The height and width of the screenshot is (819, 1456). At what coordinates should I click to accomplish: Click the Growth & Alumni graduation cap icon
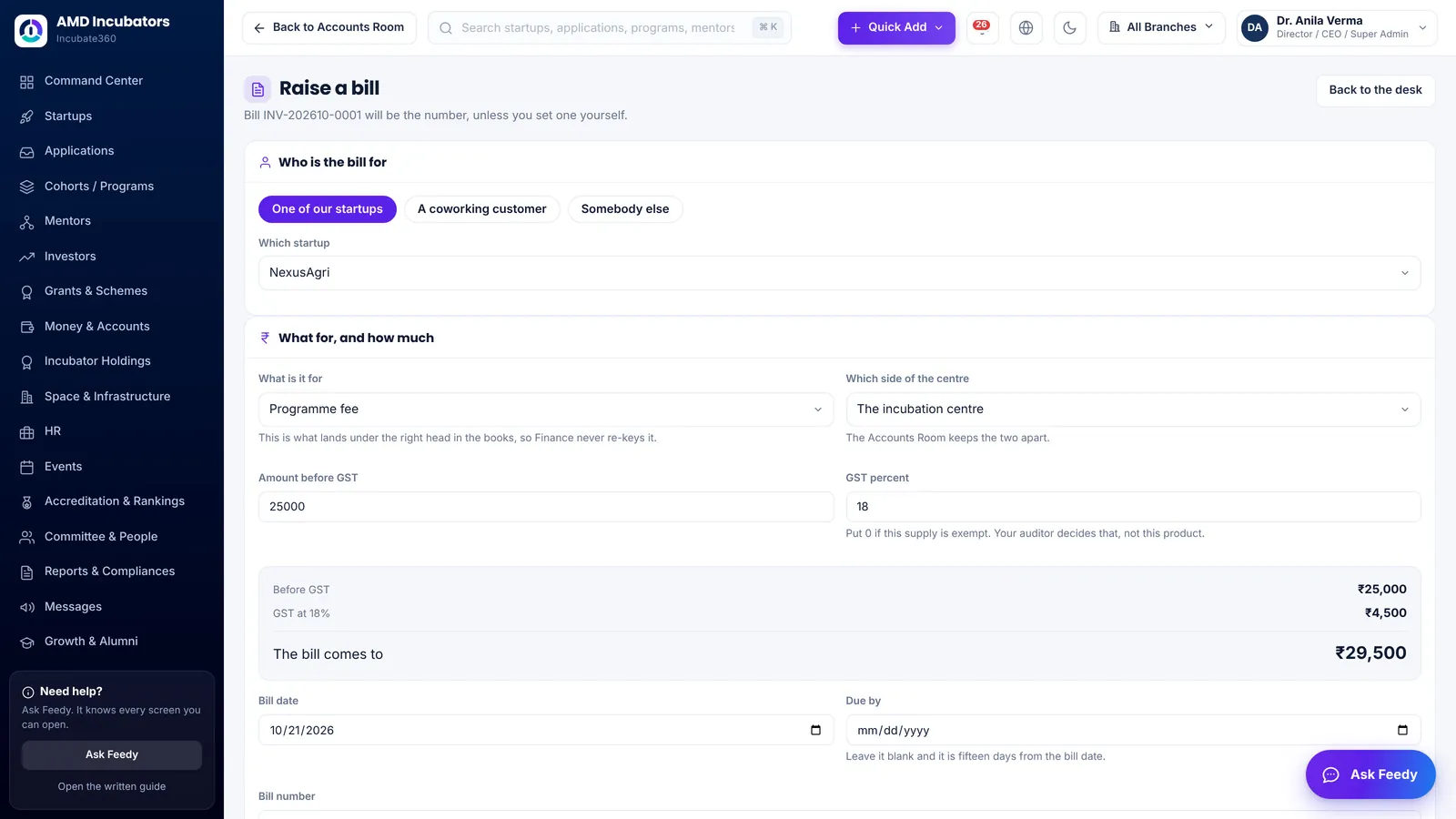(27, 642)
